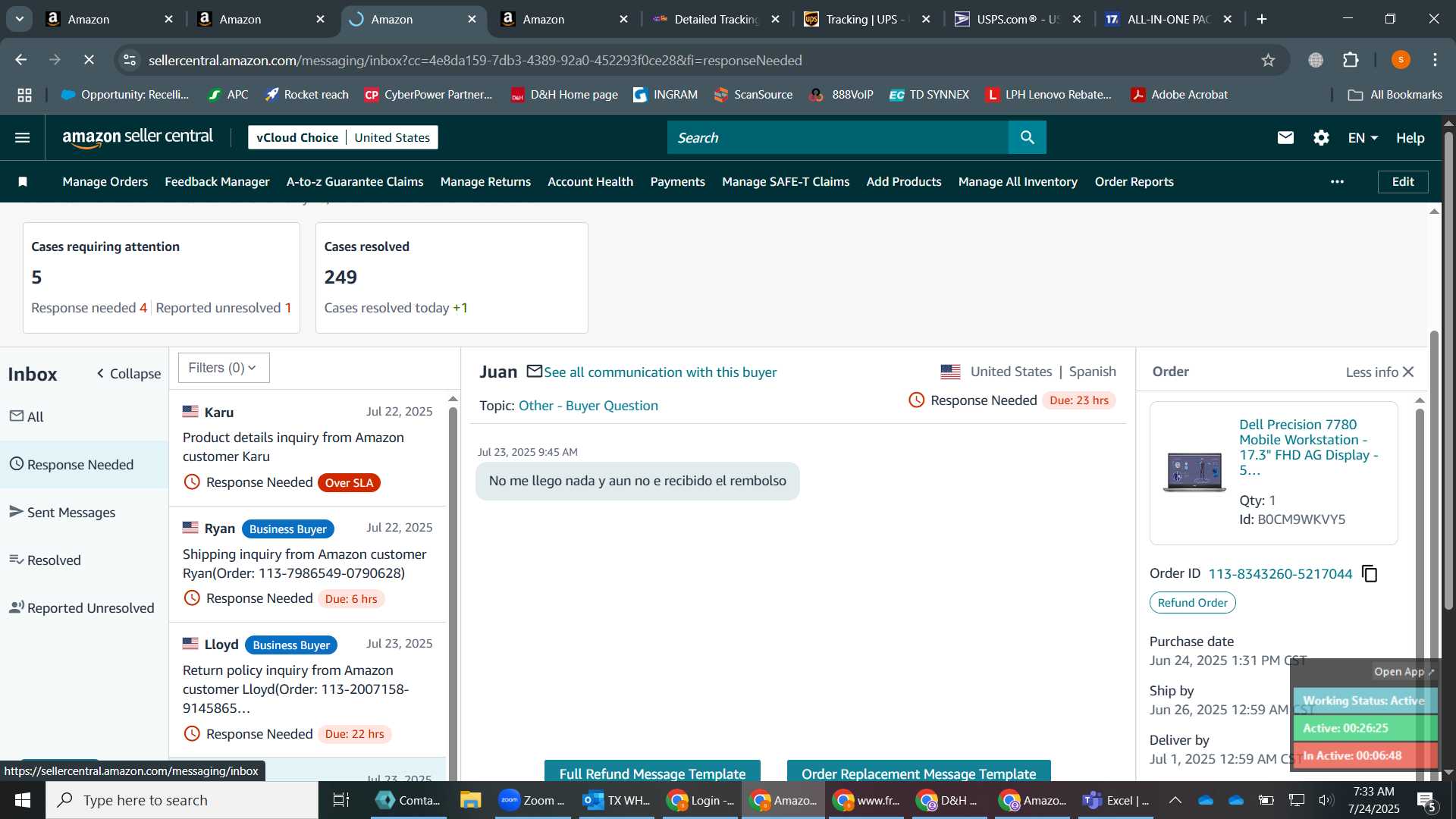Click Order Replacement Message Template button
This screenshot has height=819, width=1456.
[918, 771]
